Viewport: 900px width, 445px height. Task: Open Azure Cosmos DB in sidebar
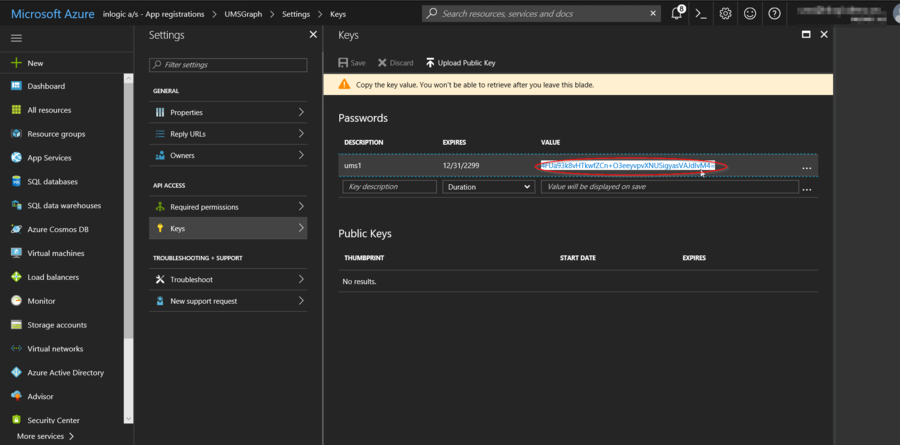[60, 229]
